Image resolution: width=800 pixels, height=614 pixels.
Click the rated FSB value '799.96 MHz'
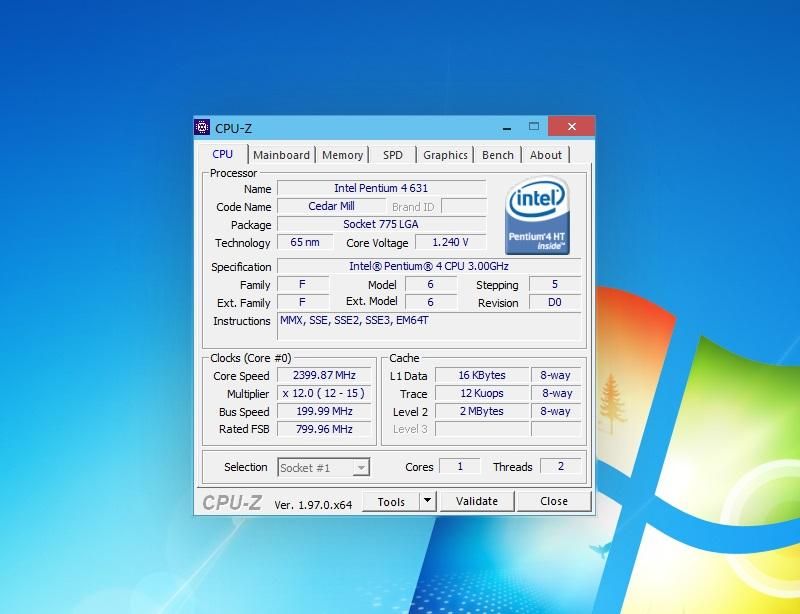(324, 429)
